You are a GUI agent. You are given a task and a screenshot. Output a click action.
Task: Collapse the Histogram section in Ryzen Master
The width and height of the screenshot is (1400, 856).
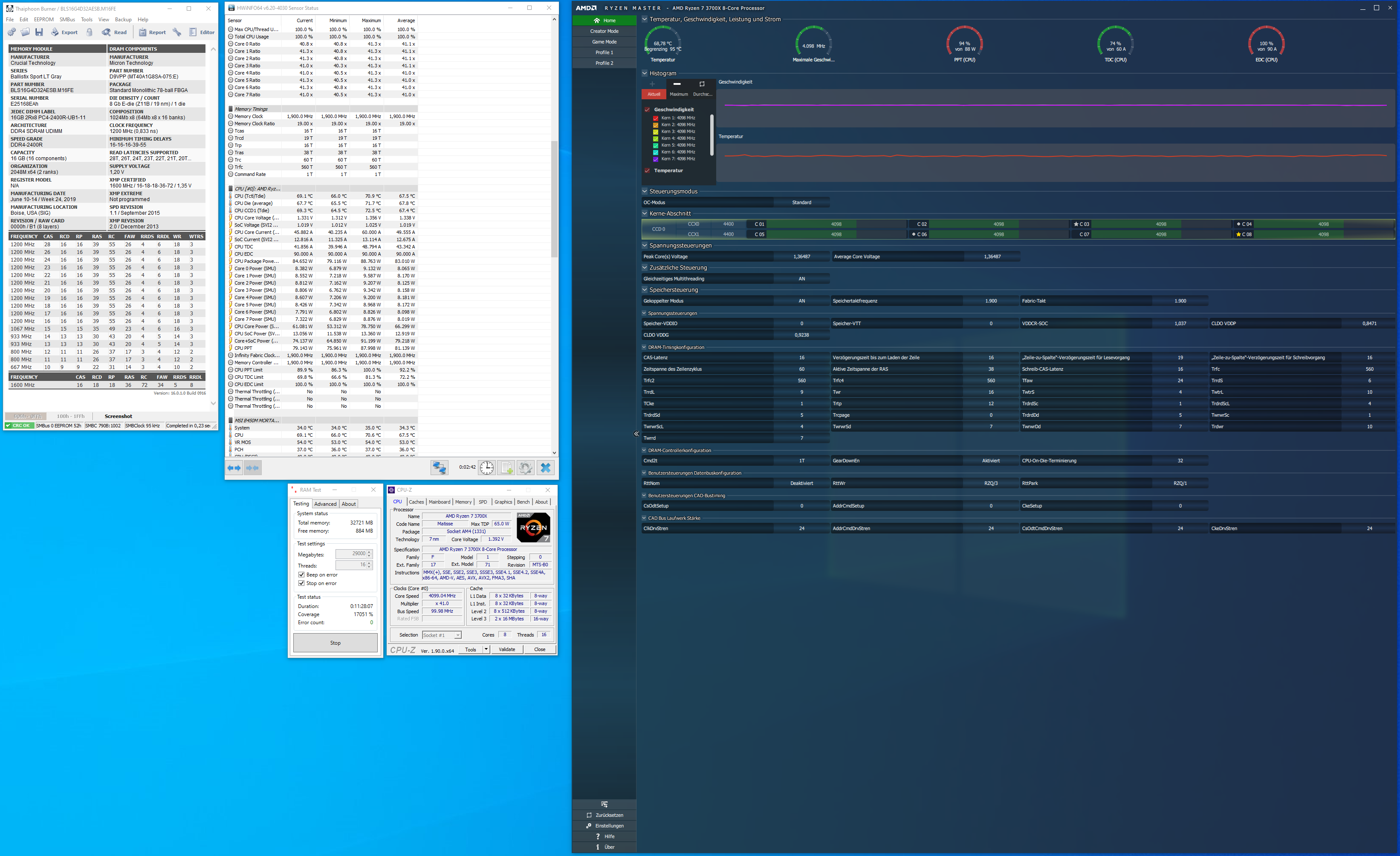645,73
